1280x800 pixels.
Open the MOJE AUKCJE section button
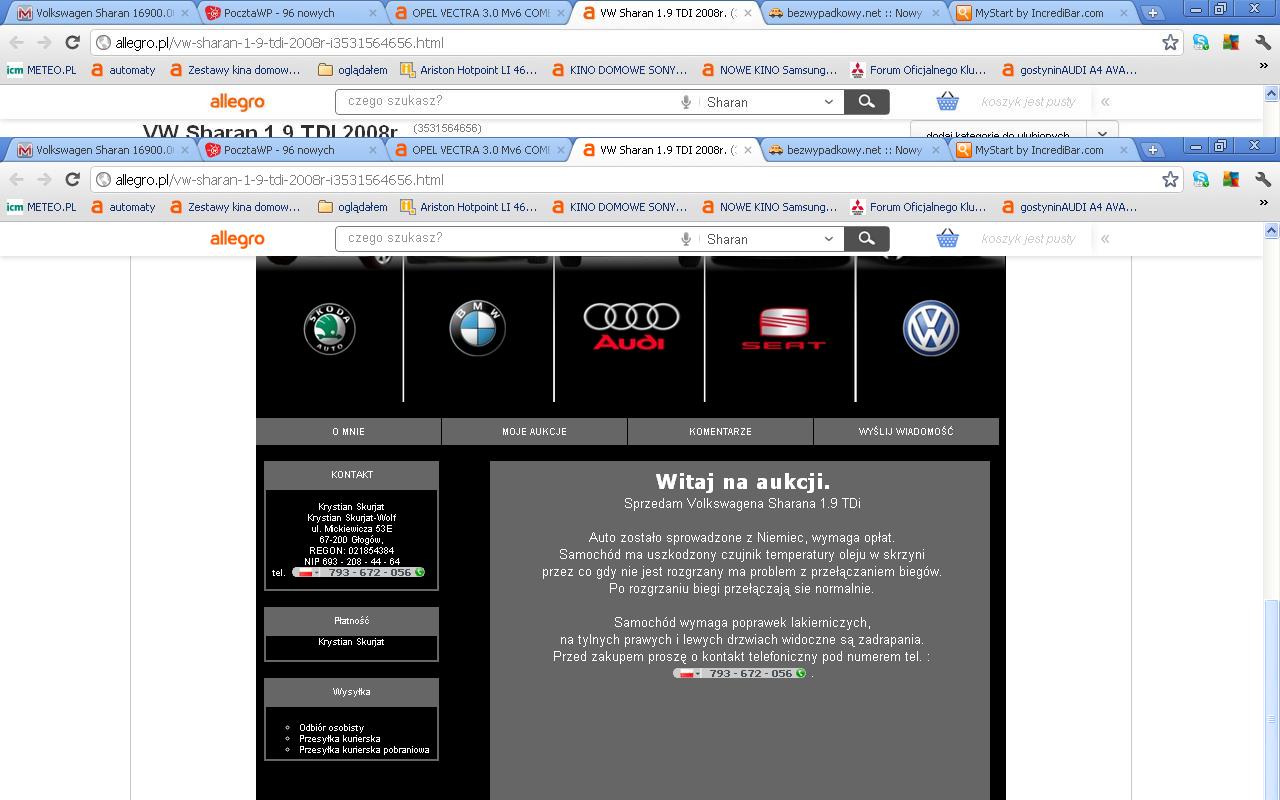coord(534,432)
